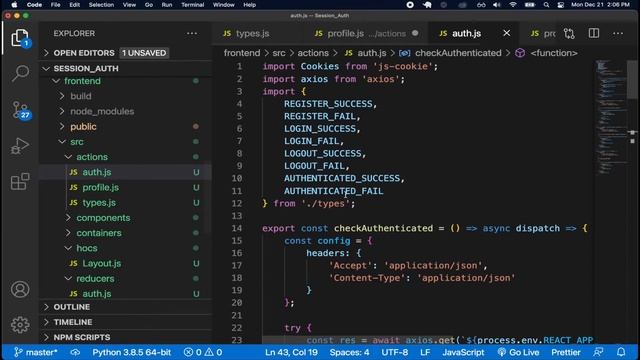This screenshot has height=360, width=640.
Task: Open notifications bell in status bar
Action: (x=621, y=352)
